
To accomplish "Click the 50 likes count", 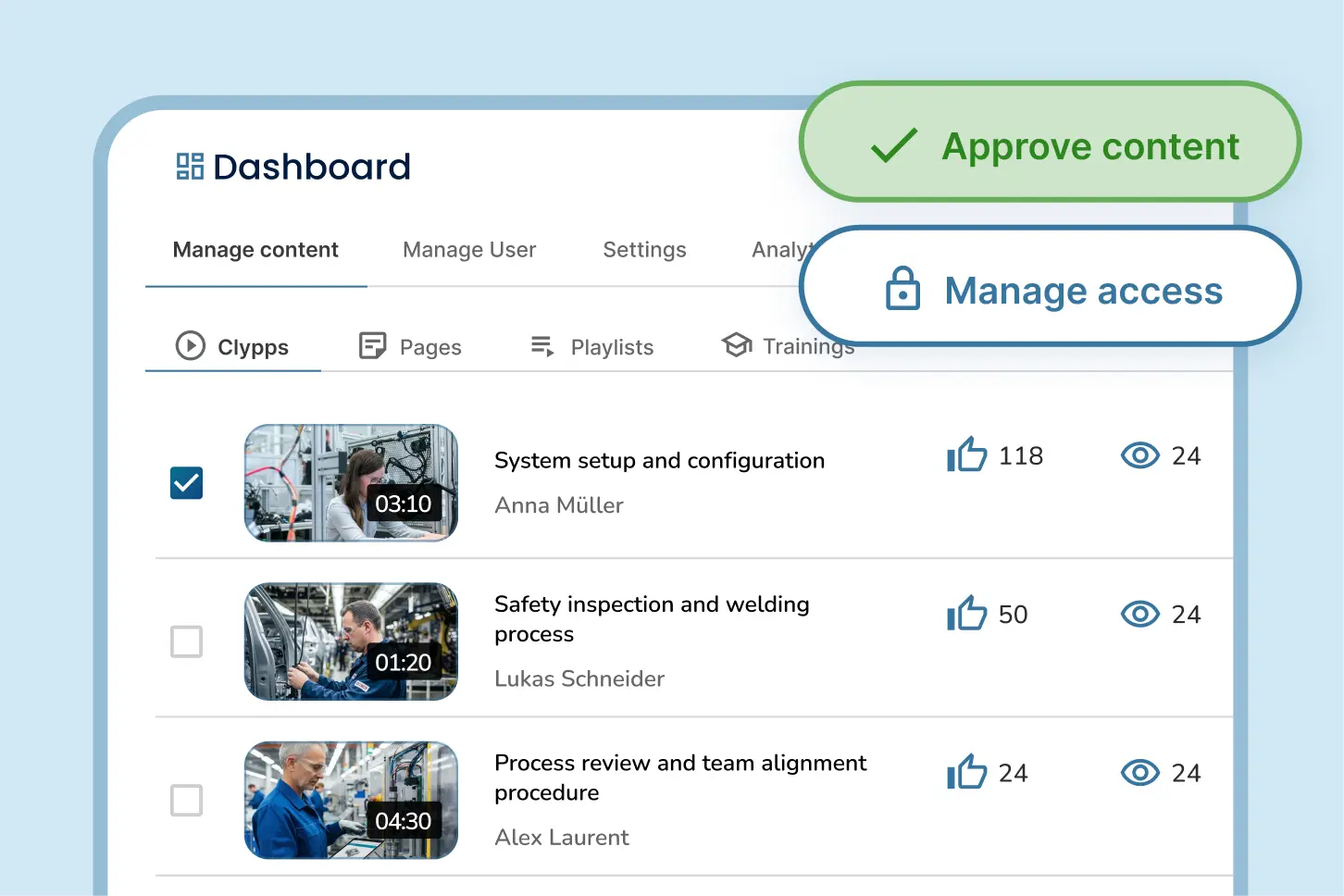I will point(1013,615).
